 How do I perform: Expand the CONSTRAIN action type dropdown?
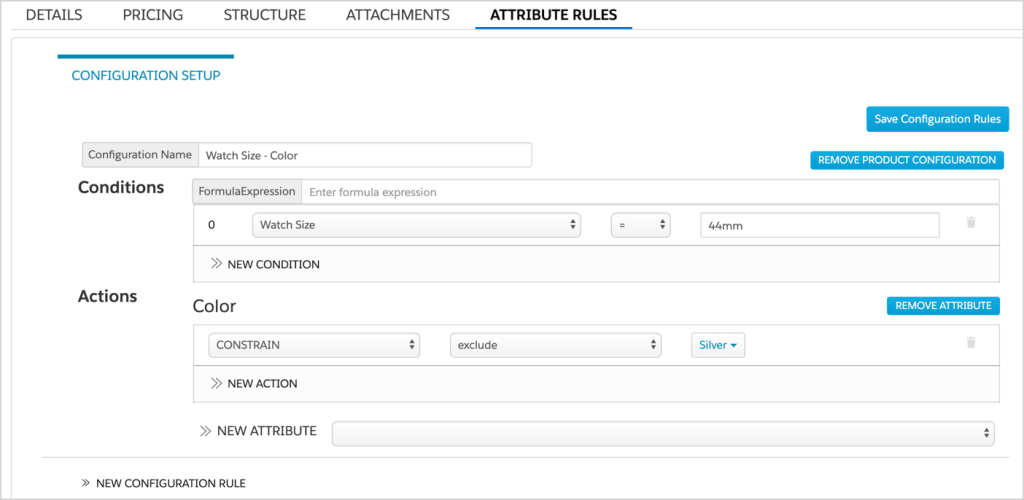click(314, 345)
